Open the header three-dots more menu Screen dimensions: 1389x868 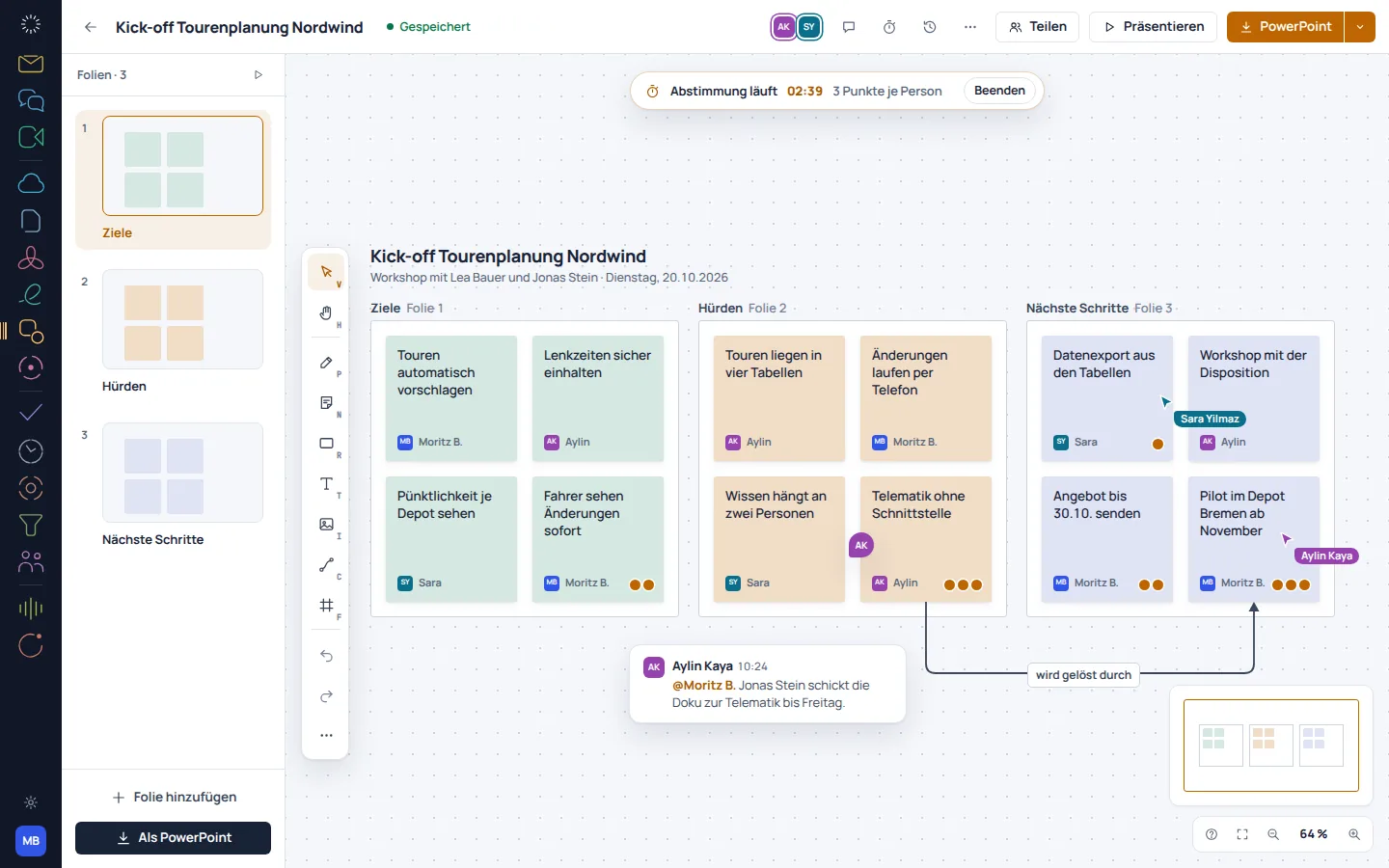pos(970,27)
